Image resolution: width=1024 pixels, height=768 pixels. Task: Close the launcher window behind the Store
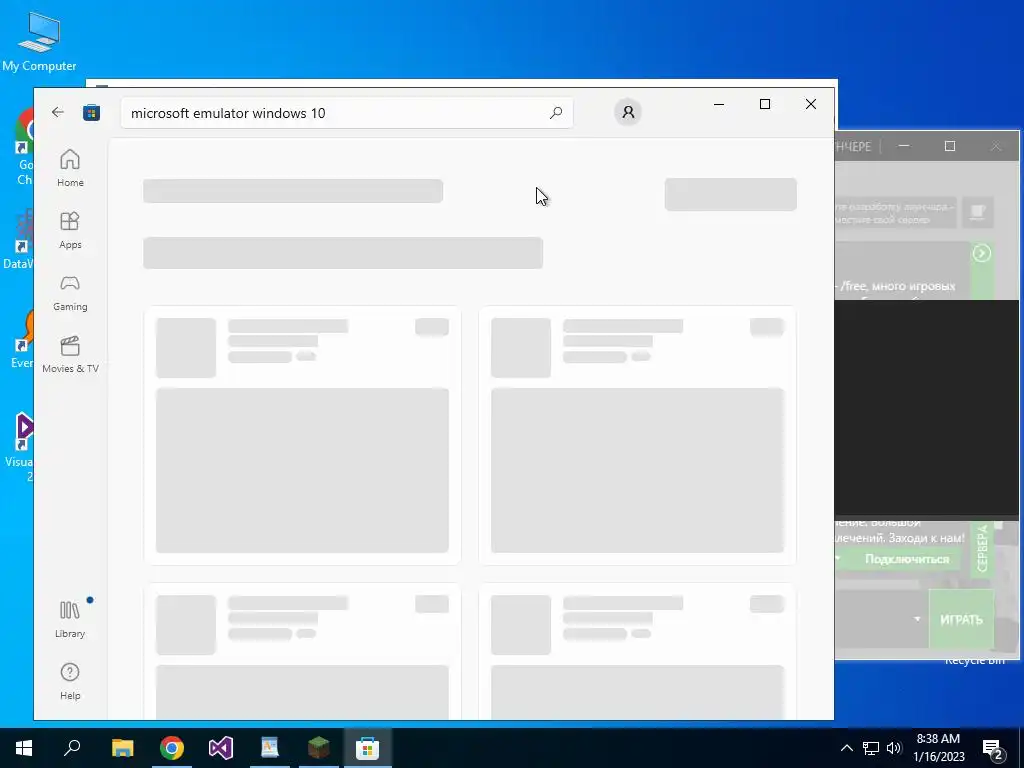tap(995, 146)
